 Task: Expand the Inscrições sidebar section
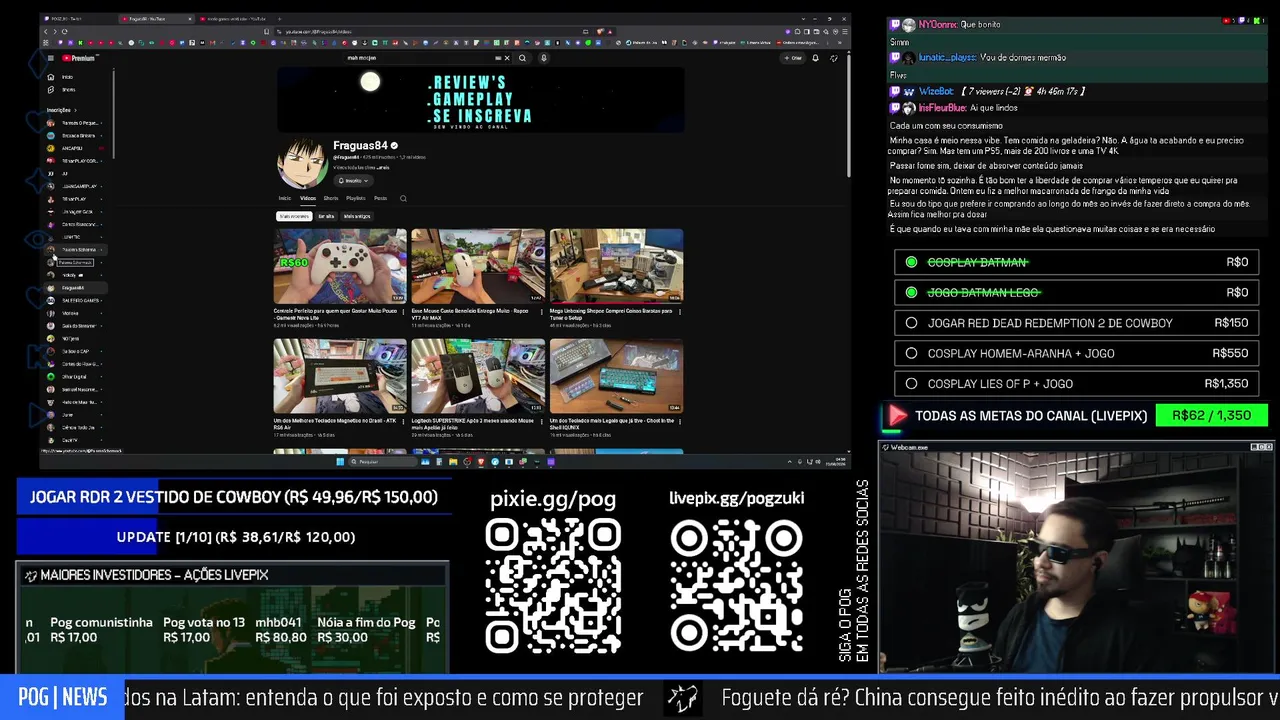62,110
